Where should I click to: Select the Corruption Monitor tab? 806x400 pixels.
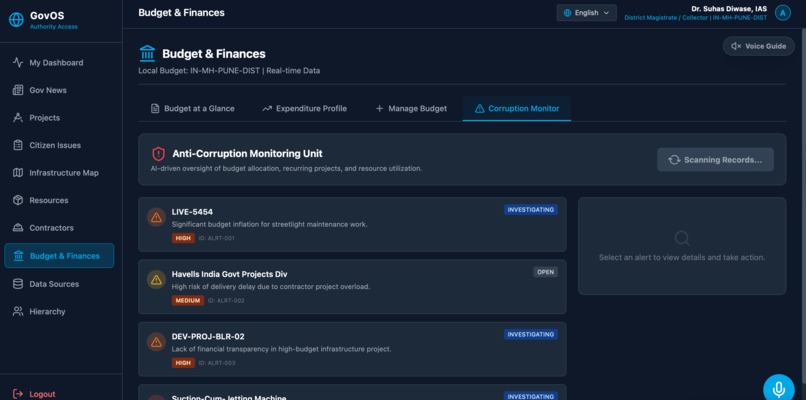[x=517, y=108]
